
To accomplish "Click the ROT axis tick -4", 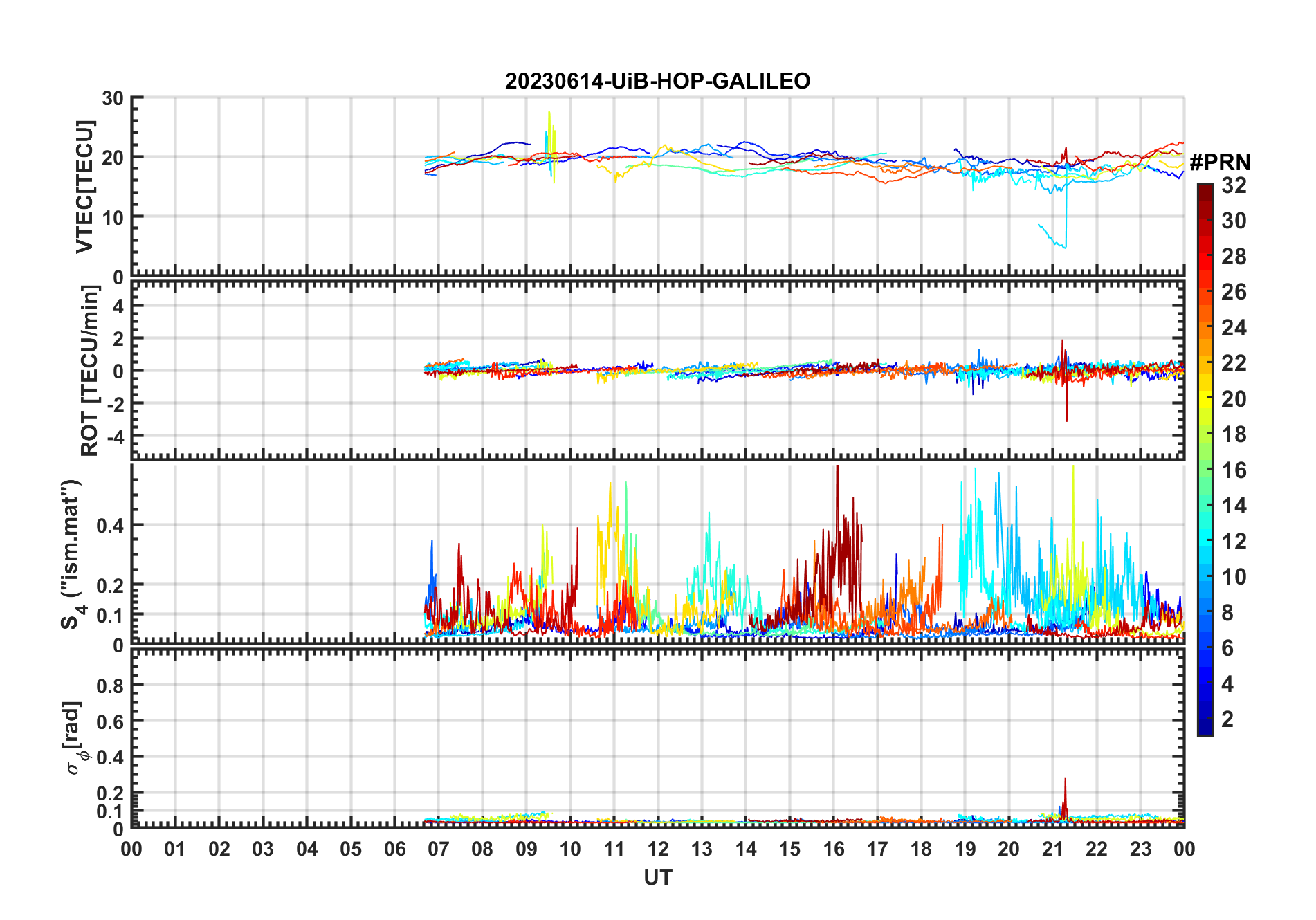I will pyautogui.click(x=116, y=437).
